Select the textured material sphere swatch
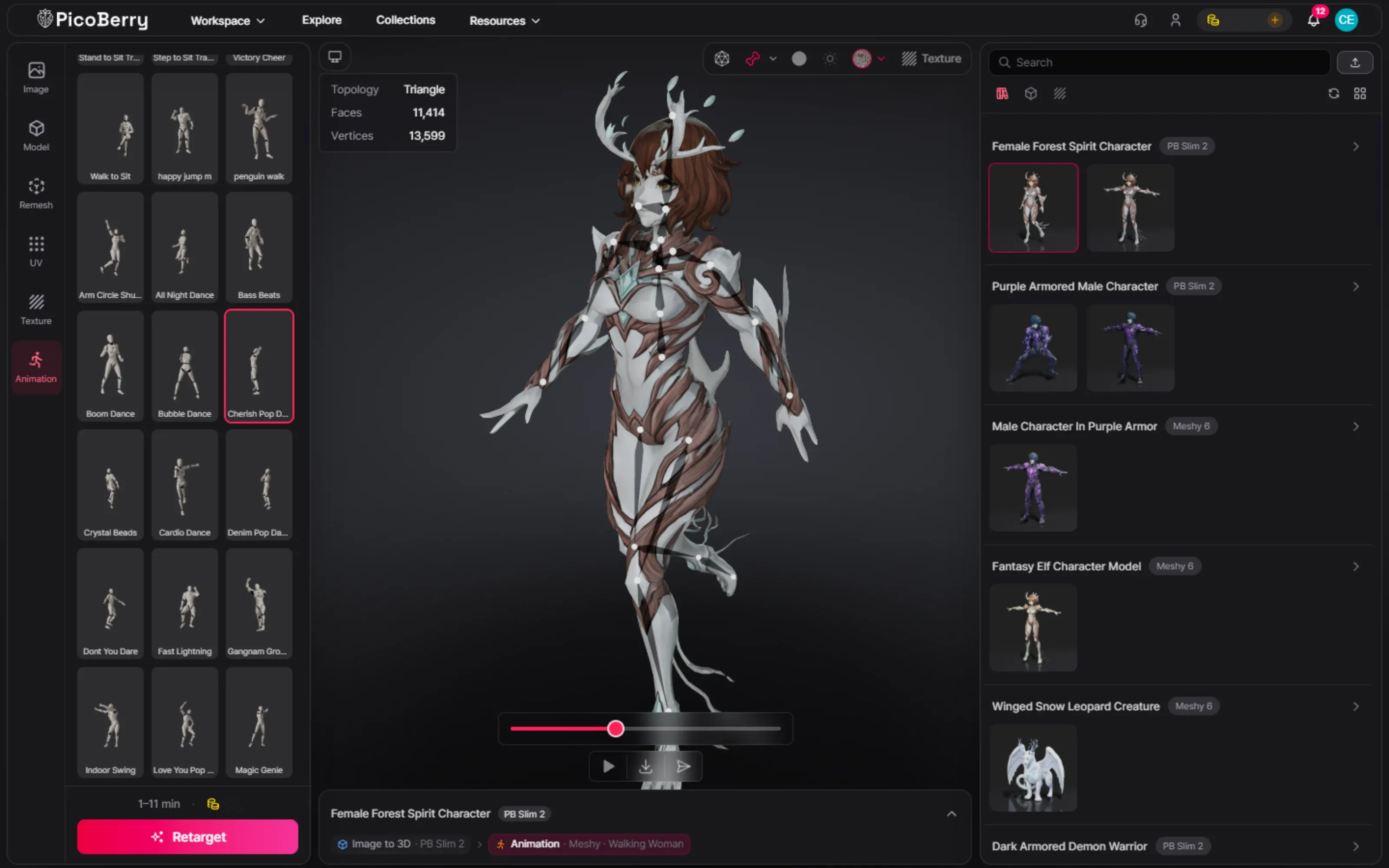The height and width of the screenshot is (868, 1389). 862,59
